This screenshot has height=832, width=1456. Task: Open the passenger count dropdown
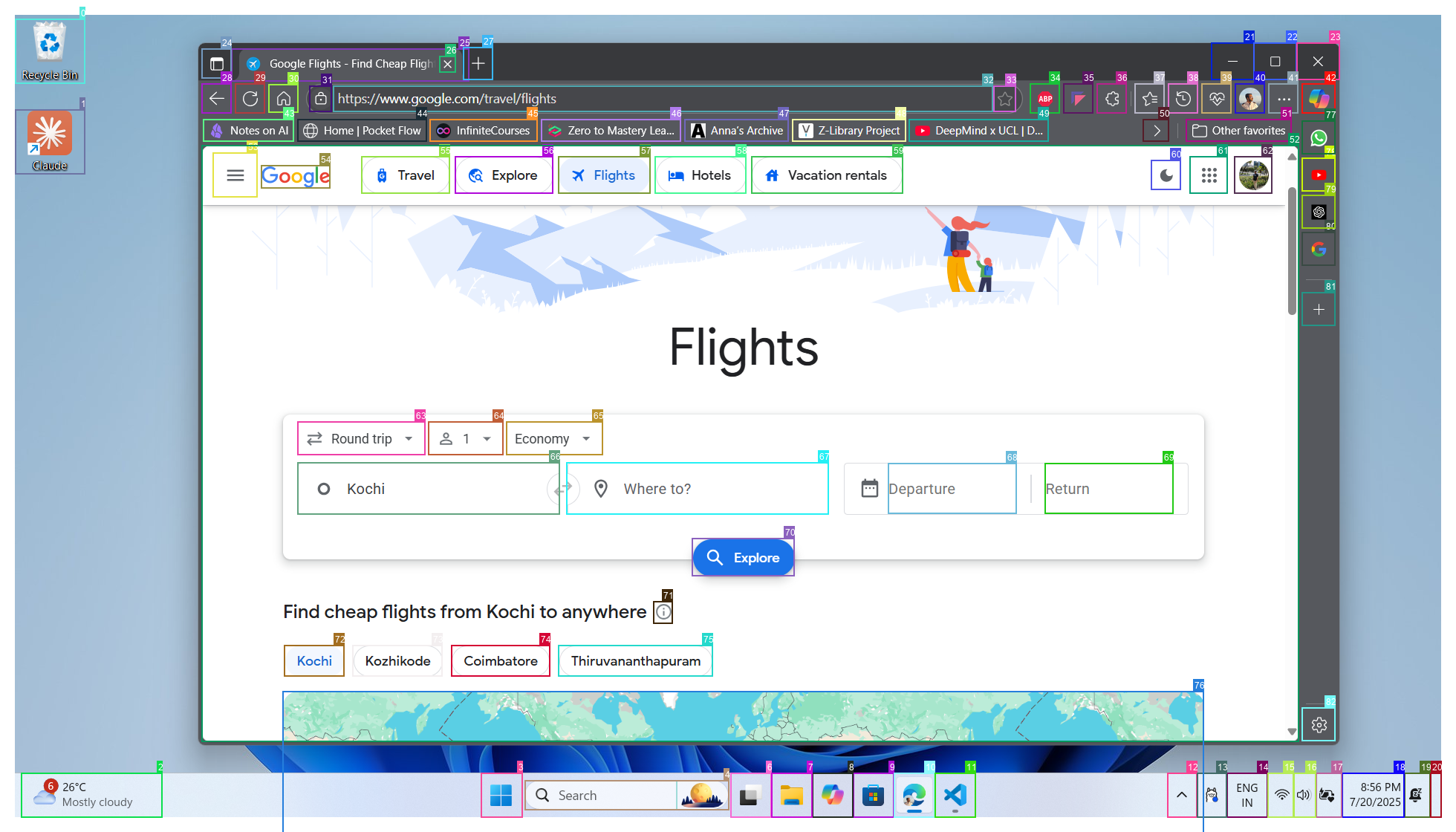pyautogui.click(x=465, y=438)
